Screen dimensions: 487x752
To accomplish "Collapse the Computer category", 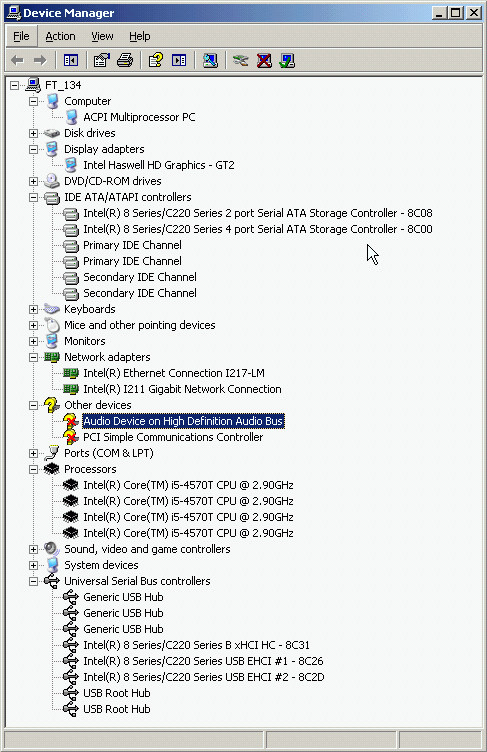I will click(33, 101).
